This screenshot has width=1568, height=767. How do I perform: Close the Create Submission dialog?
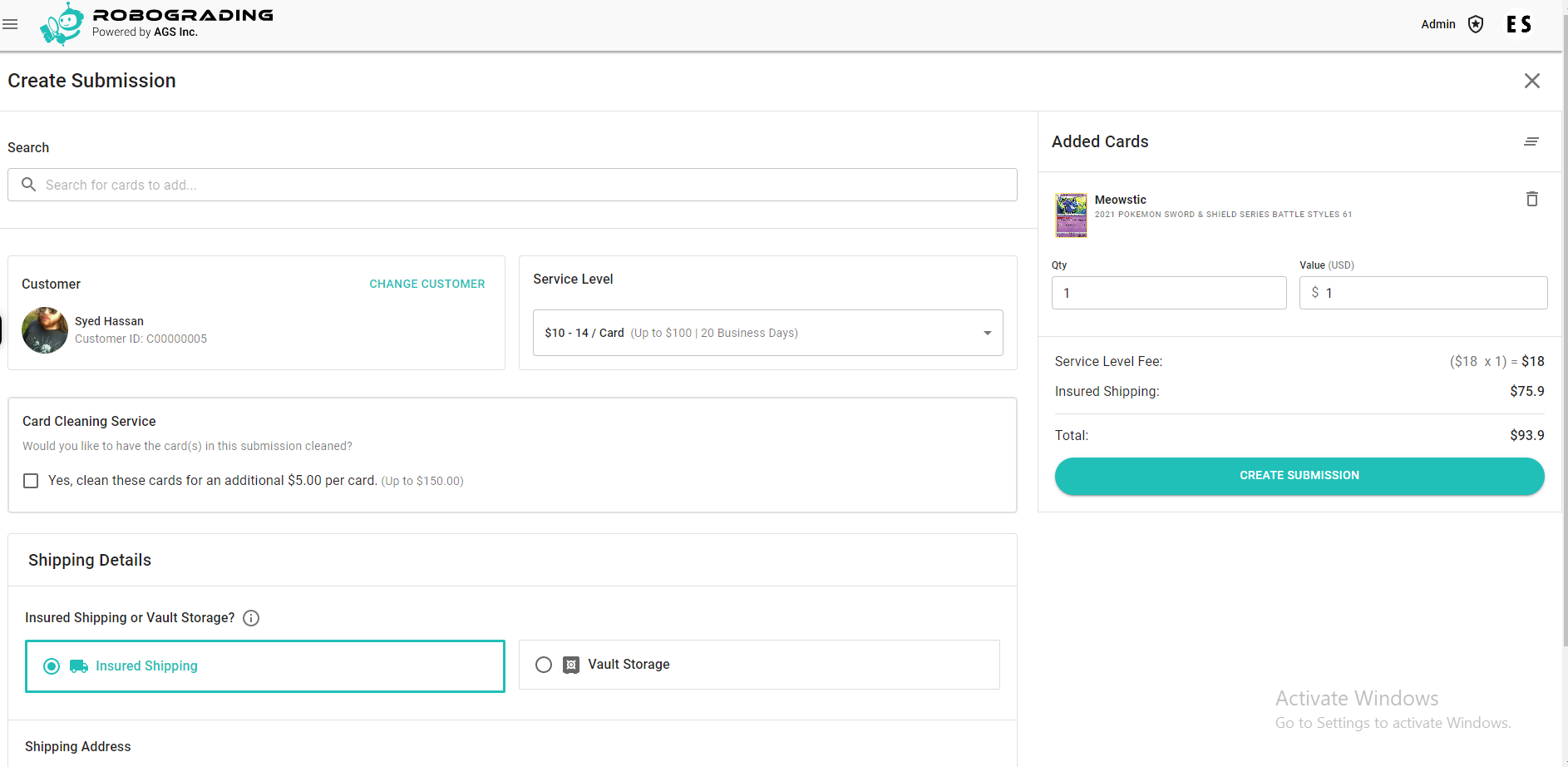tap(1531, 81)
